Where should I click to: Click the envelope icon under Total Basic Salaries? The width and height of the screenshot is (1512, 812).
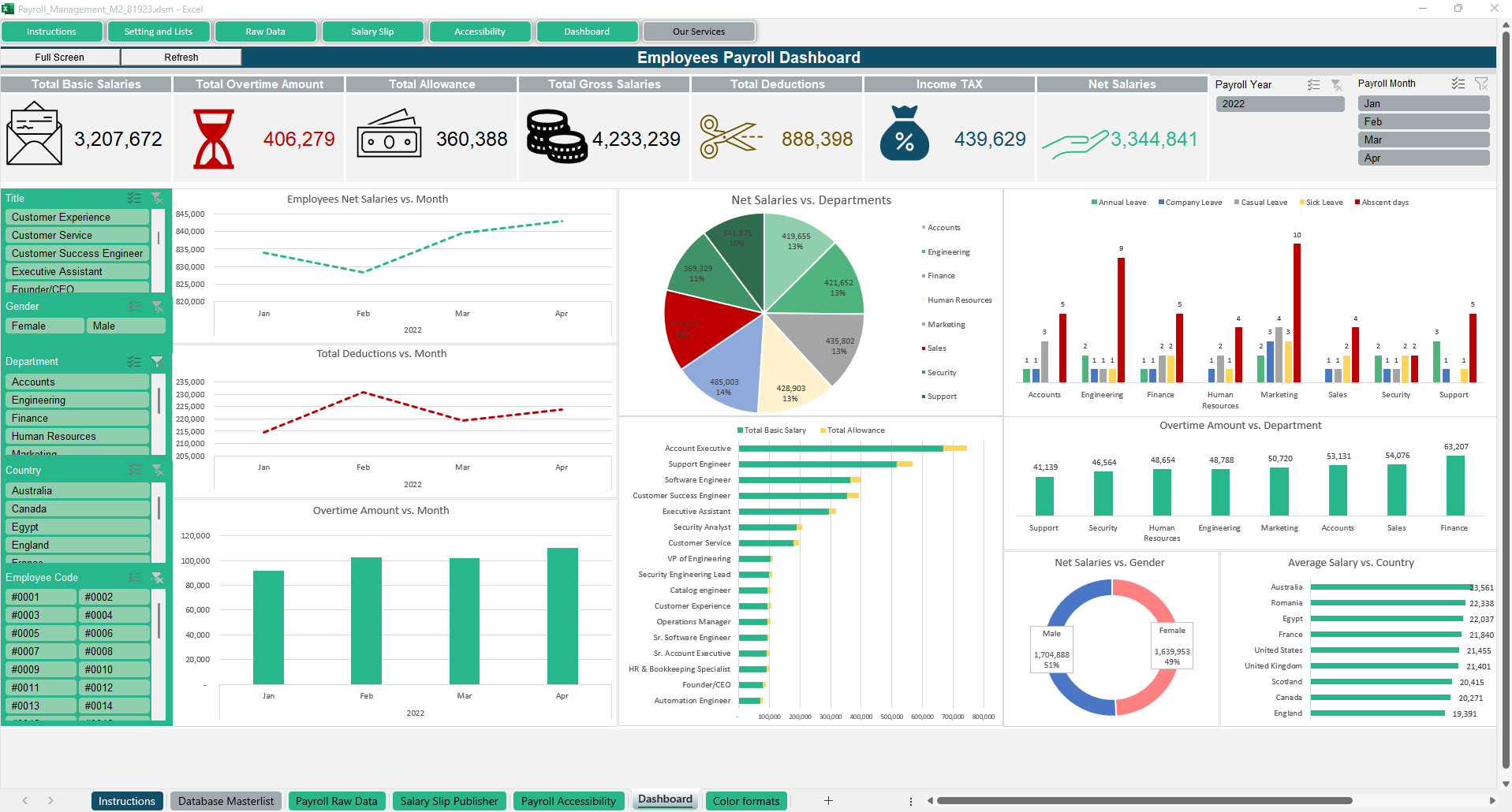[34, 133]
